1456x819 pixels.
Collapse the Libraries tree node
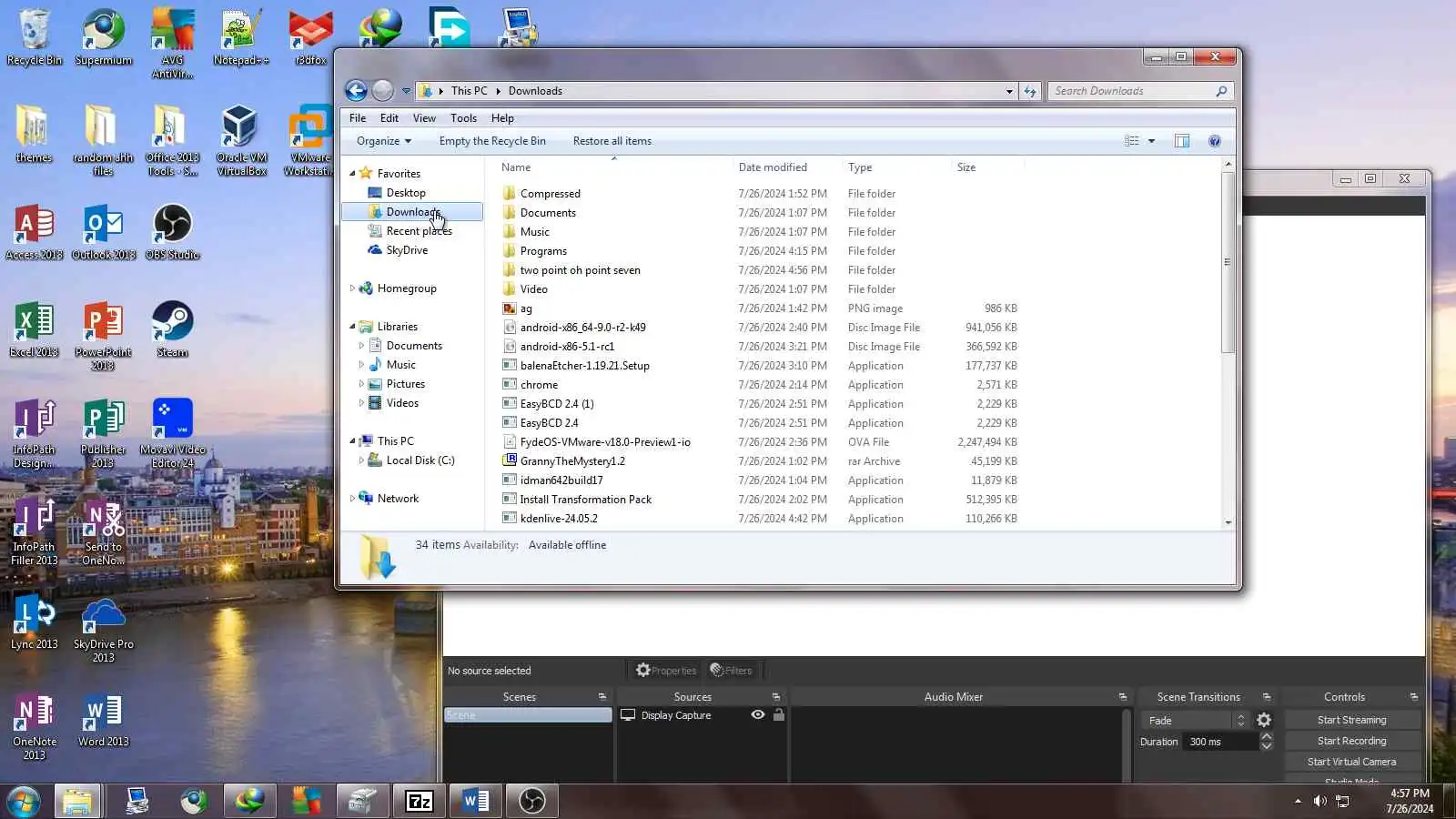click(353, 327)
